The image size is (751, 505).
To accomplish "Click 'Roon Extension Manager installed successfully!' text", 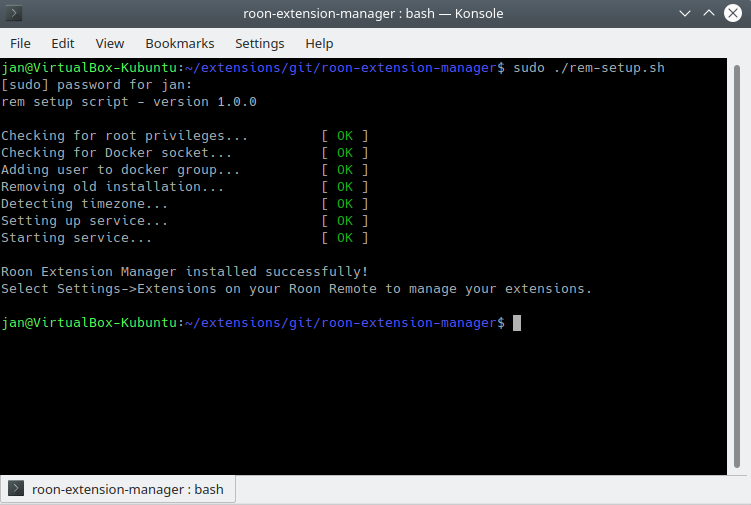I will click(184, 272).
